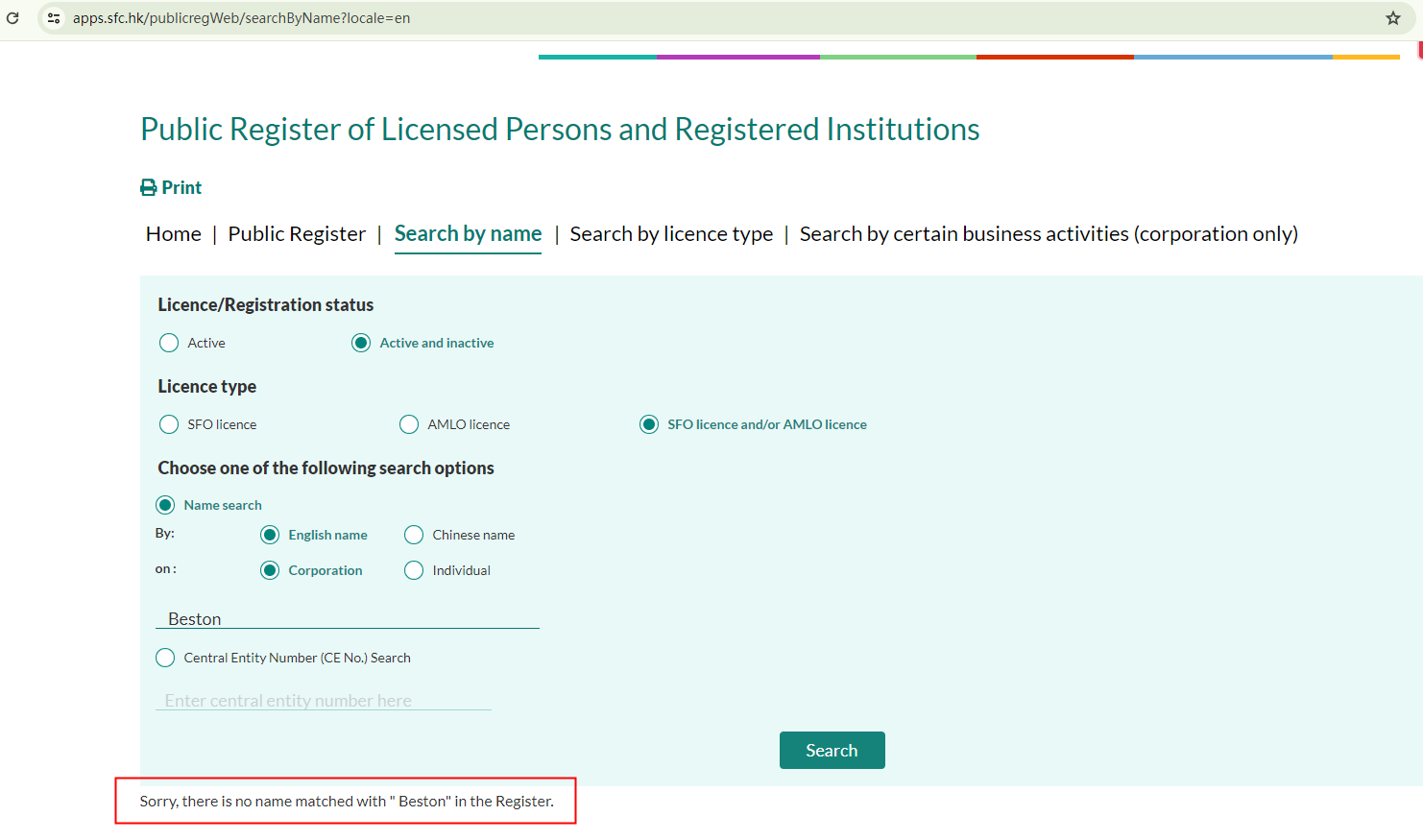Click the browser reload icon

[12, 18]
